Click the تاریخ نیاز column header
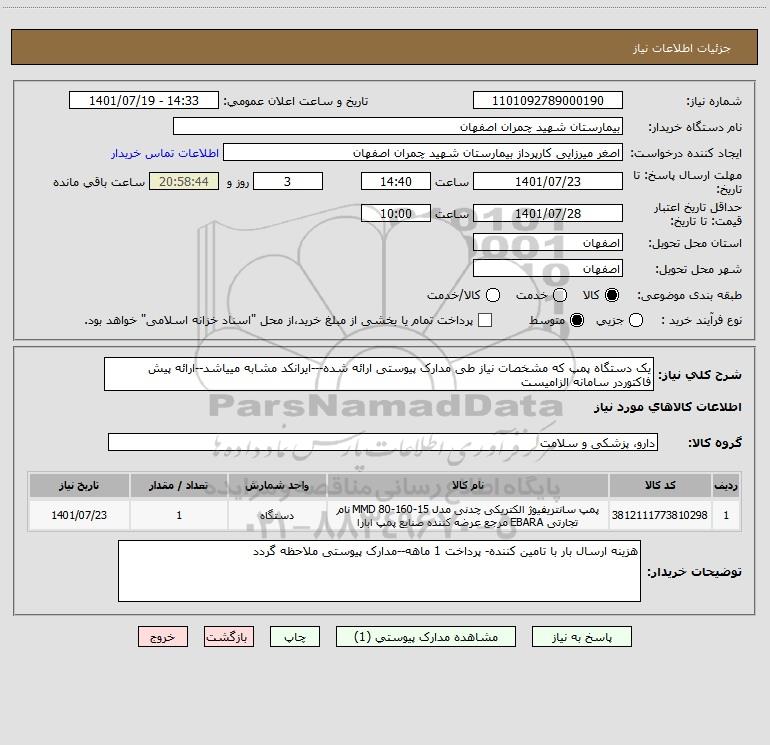This screenshot has height=745, width=770. [79, 485]
